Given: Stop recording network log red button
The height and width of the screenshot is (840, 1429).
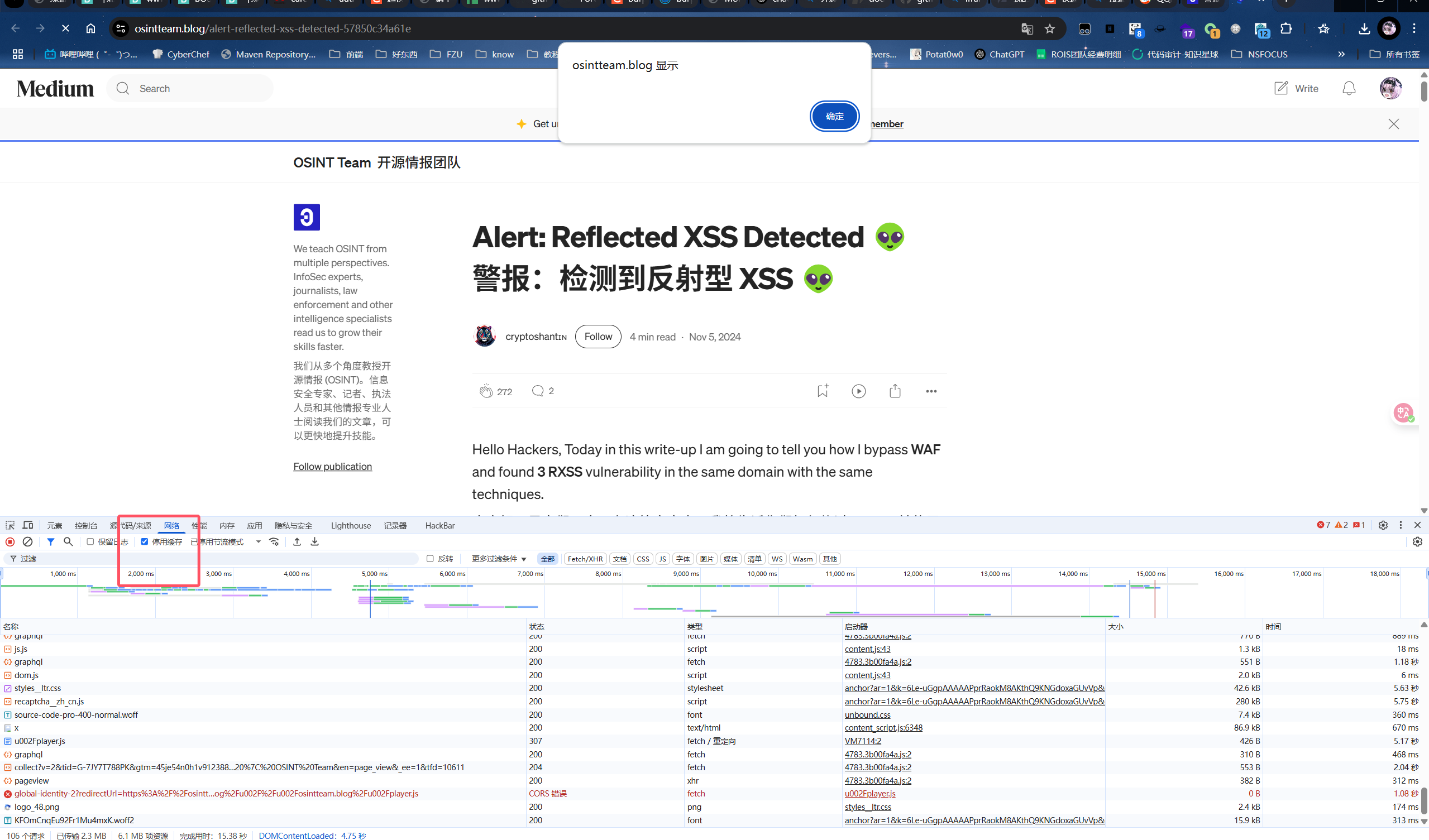Looking at the screenshot, I should click(10, 542).
